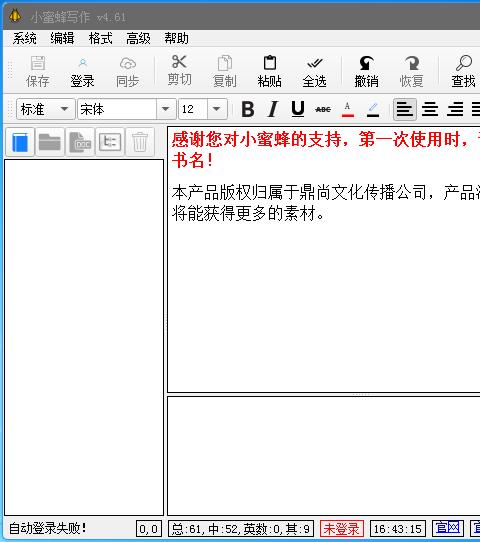Toggle underline U formatting
Image resolution: width=480 pixels, height=542 pixels.
click(x=298, y=109)
